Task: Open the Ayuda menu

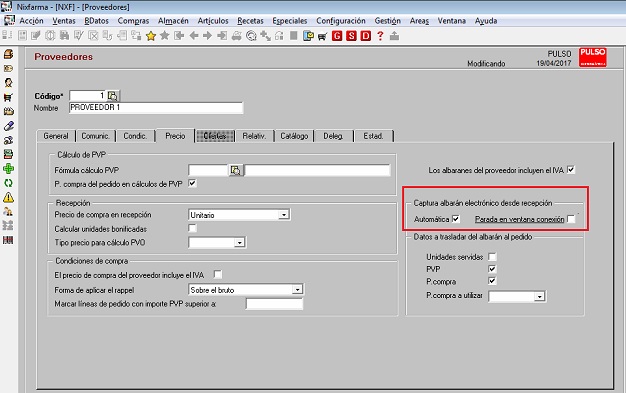Action: click(486, 21)
